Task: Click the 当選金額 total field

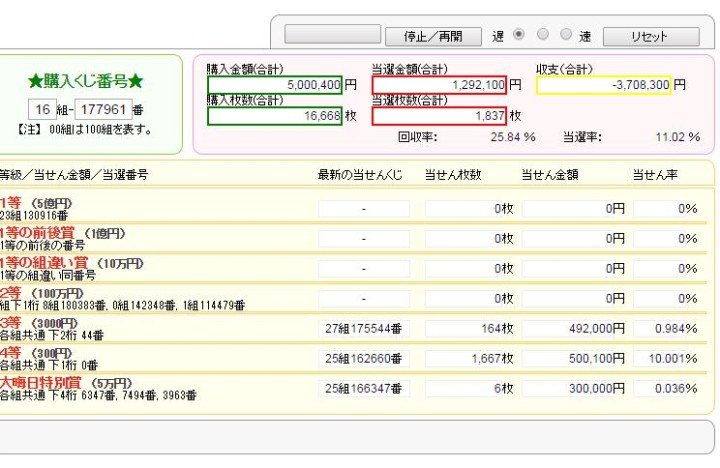Action: tap(440, 85)
